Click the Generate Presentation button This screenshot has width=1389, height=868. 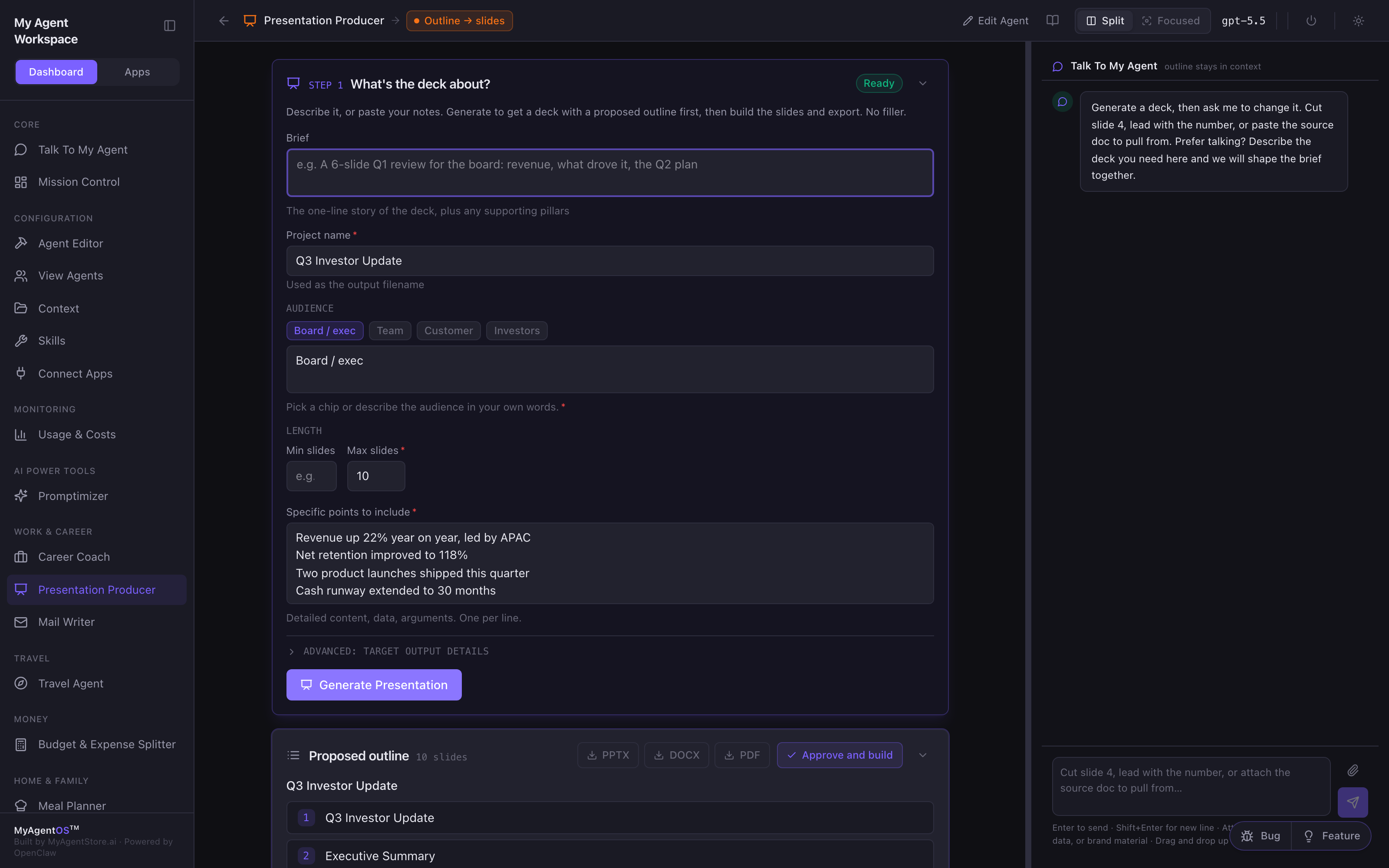coord(374,685)
